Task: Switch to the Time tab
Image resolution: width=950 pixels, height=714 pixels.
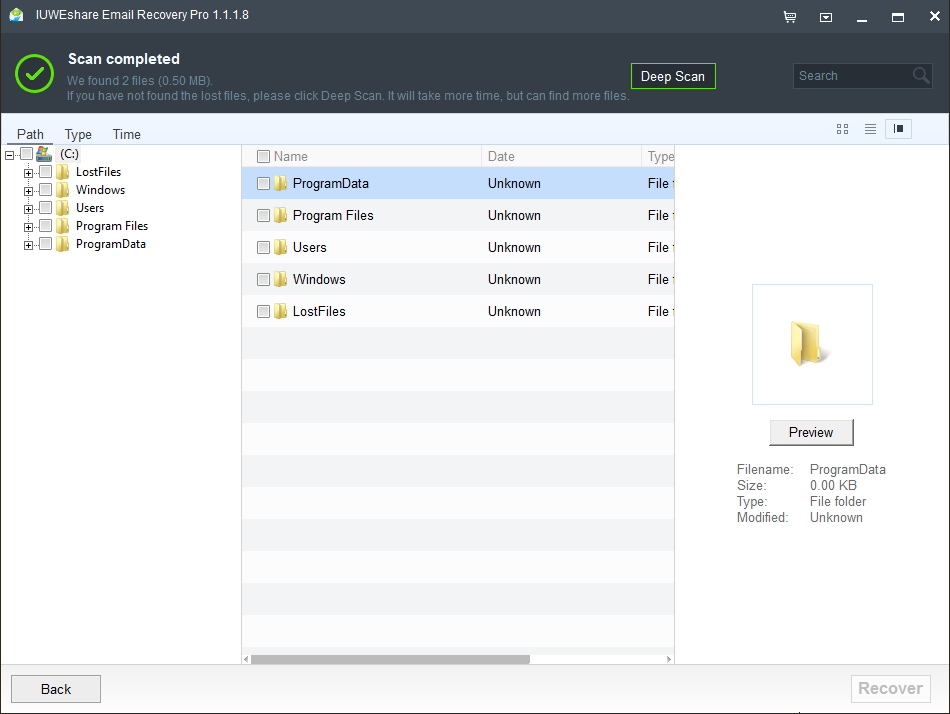Action: (126, 134)
